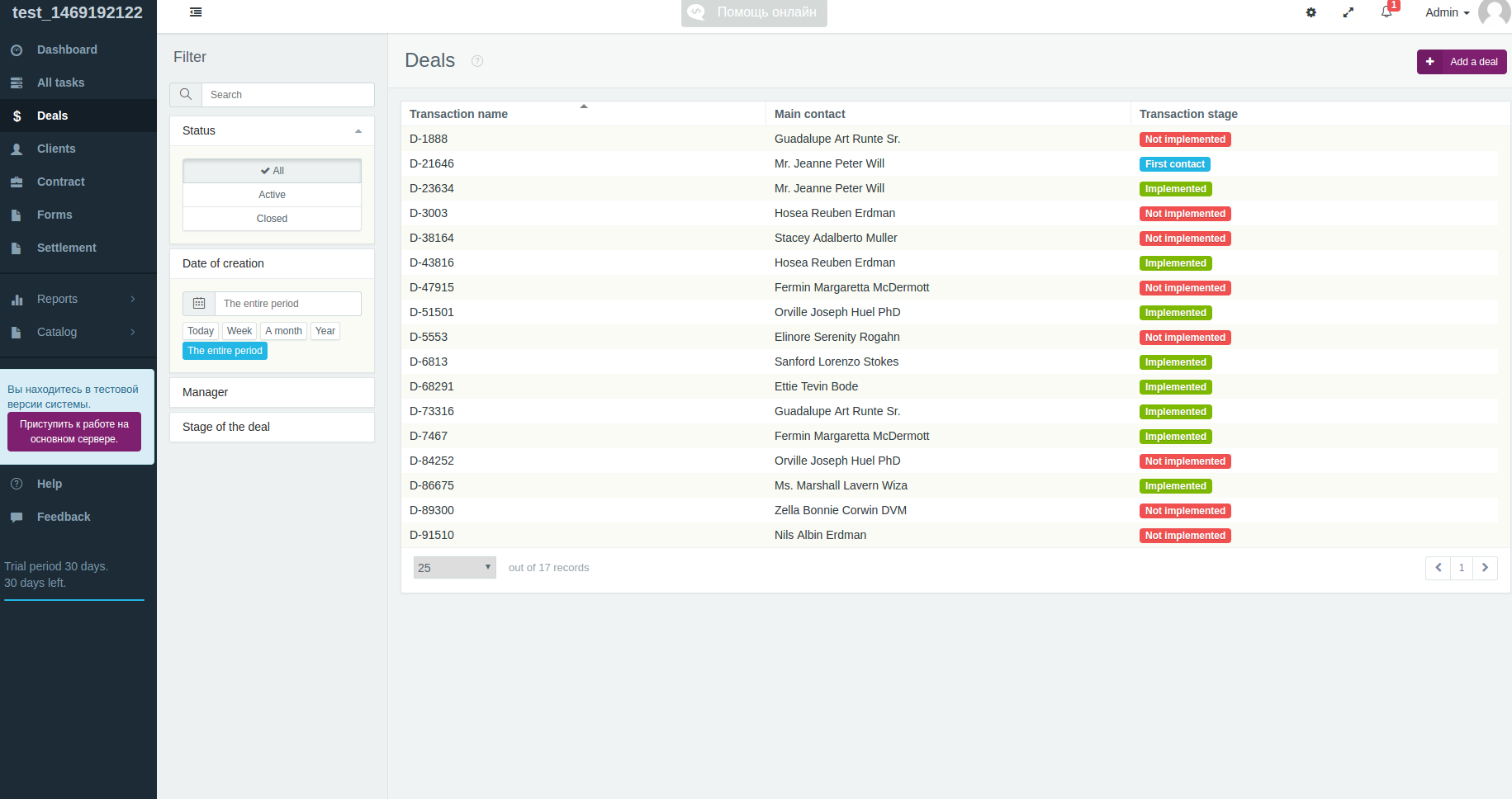Image resolution: width=1512 pixels, height=799 pixels.
Task: Switch to the Deals section
Action: [x=53, y=116]
